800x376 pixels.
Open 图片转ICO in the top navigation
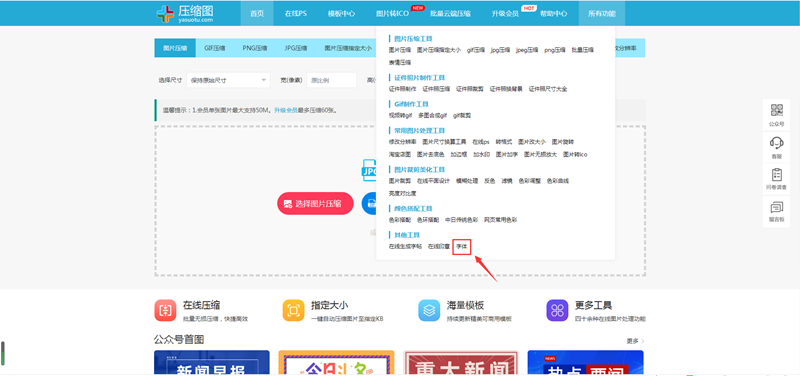[392, 13]
